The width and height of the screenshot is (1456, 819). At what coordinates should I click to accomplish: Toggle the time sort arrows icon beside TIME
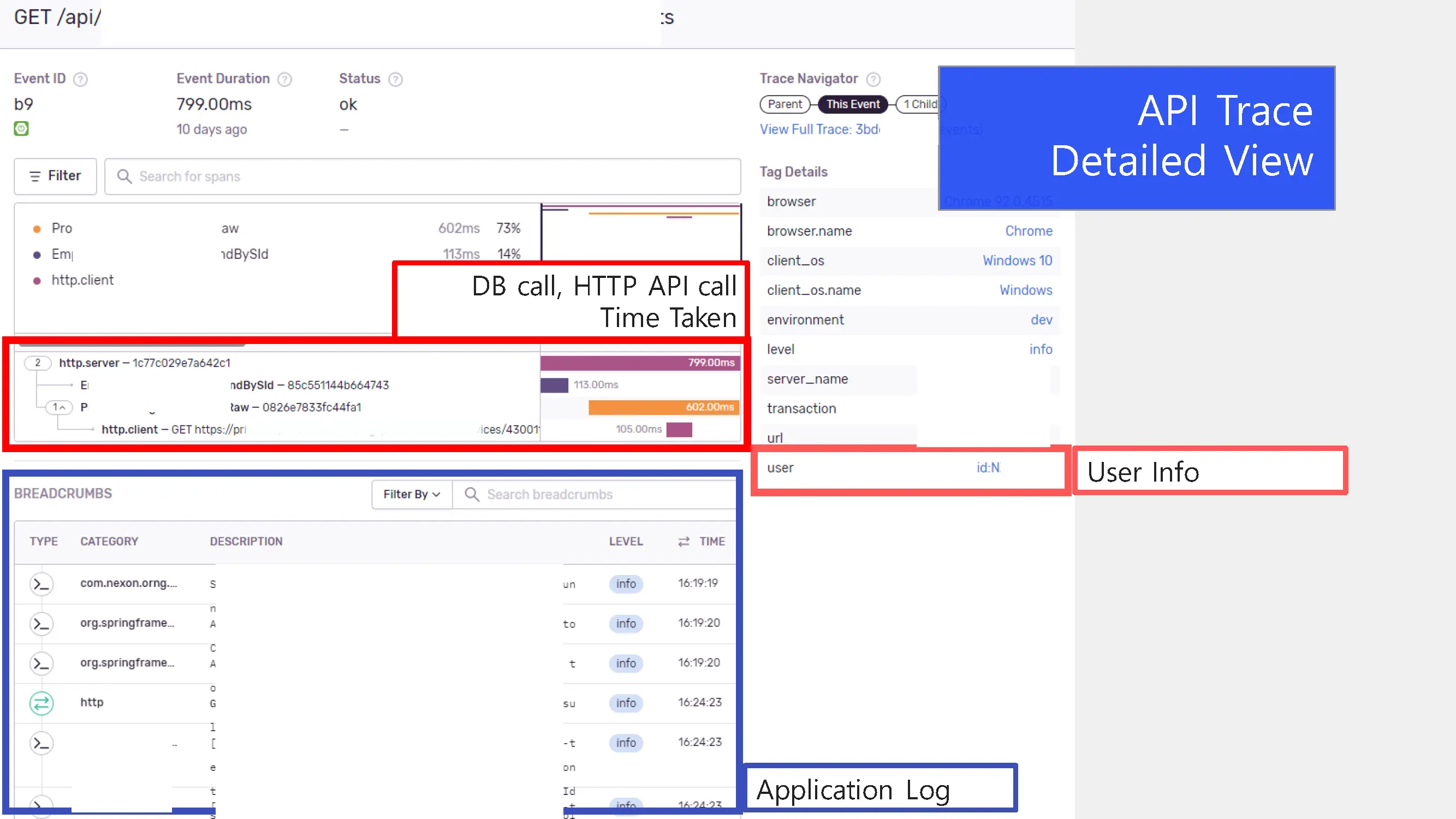pos(684,542)
